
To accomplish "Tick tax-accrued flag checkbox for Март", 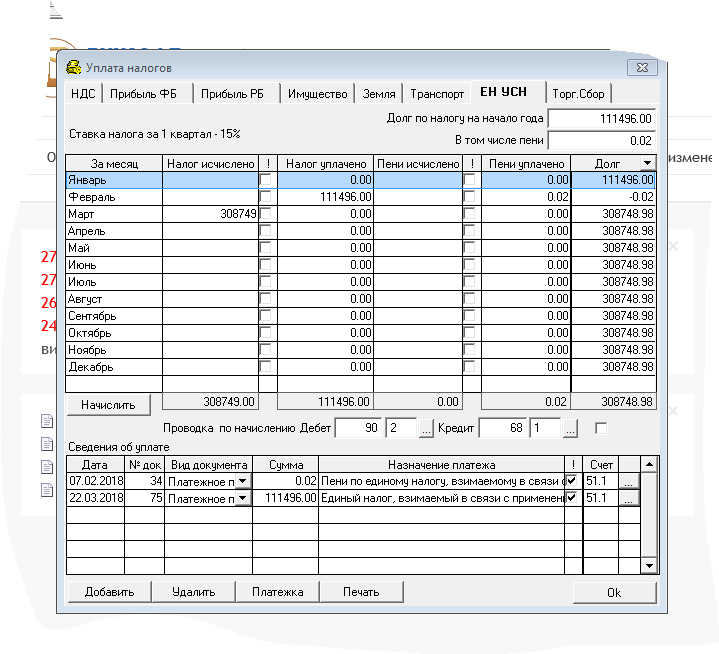I will (265, 214).
